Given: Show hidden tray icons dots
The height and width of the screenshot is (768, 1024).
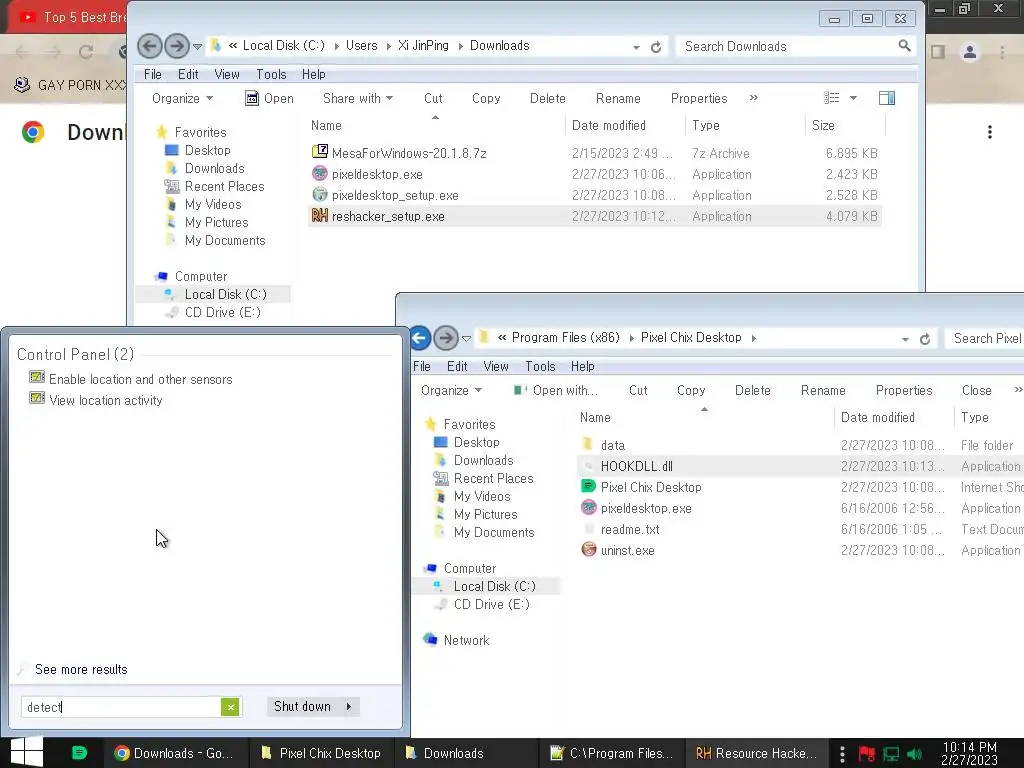Looking at the screenshot, I should 842,754.
